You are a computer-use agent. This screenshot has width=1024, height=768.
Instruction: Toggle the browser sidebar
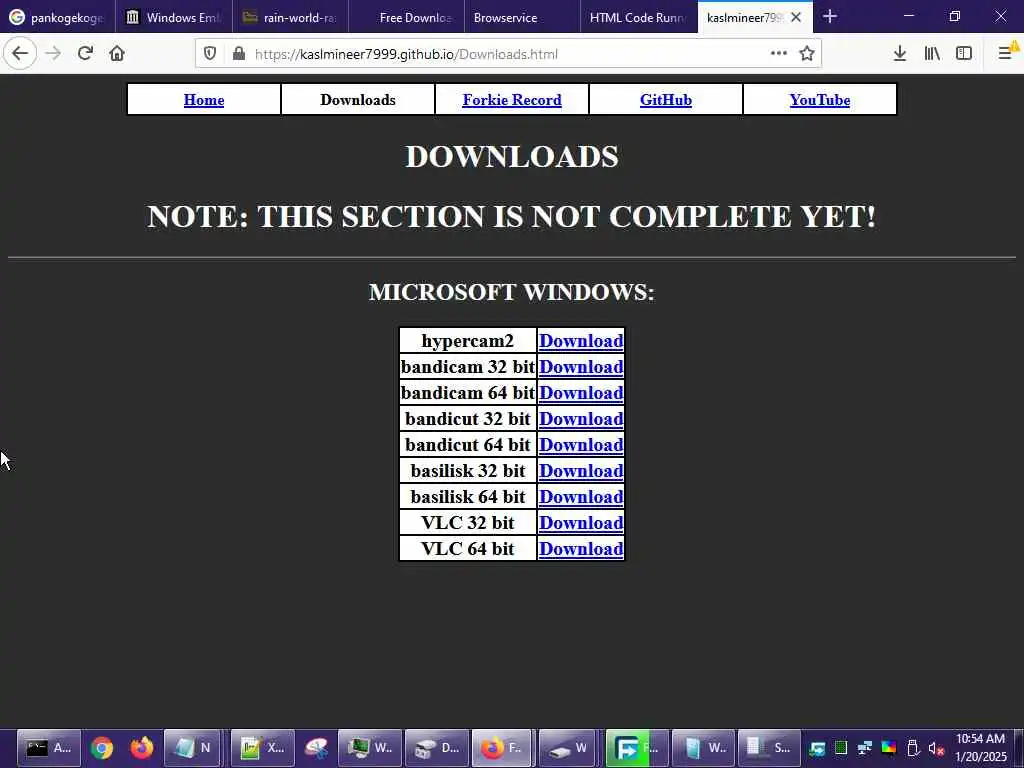[x=964, y=54]
